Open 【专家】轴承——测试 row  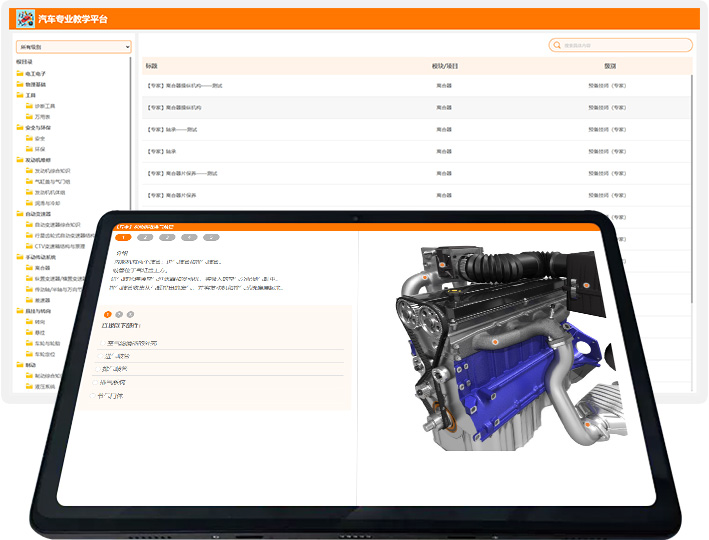pyautogui.click(x=416, y=129)
